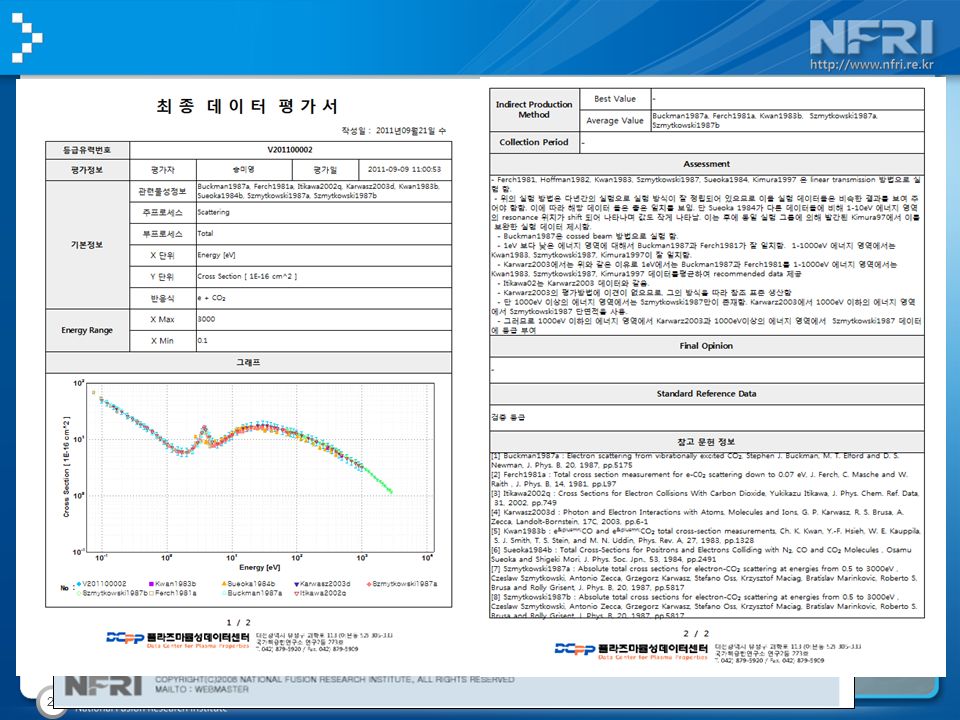Viewport: 960px width, 720px height.
Task: Click the 그래프 section header
Action: coord(249,362)
